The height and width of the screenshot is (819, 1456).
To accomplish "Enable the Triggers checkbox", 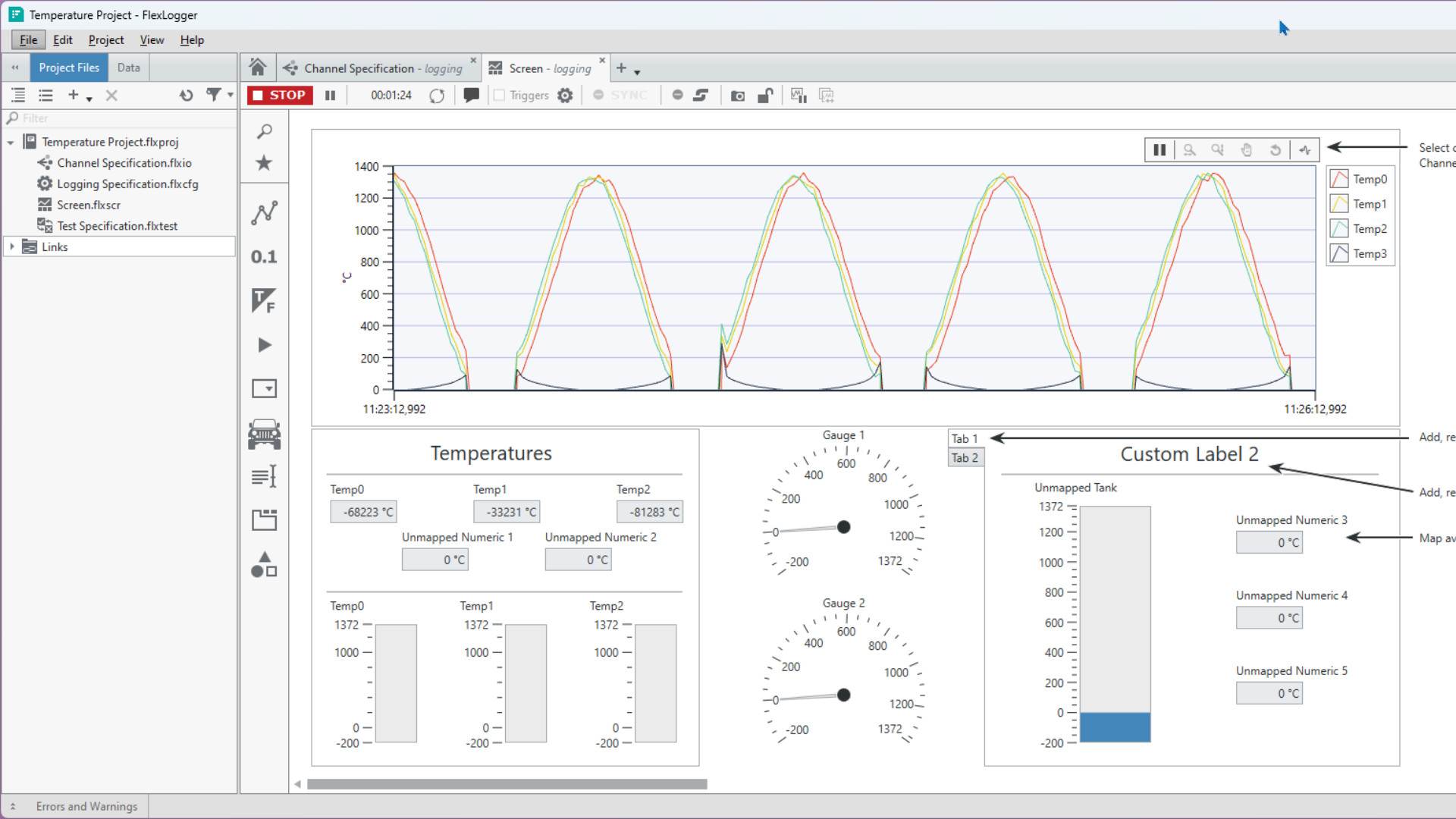I will 499,96.
